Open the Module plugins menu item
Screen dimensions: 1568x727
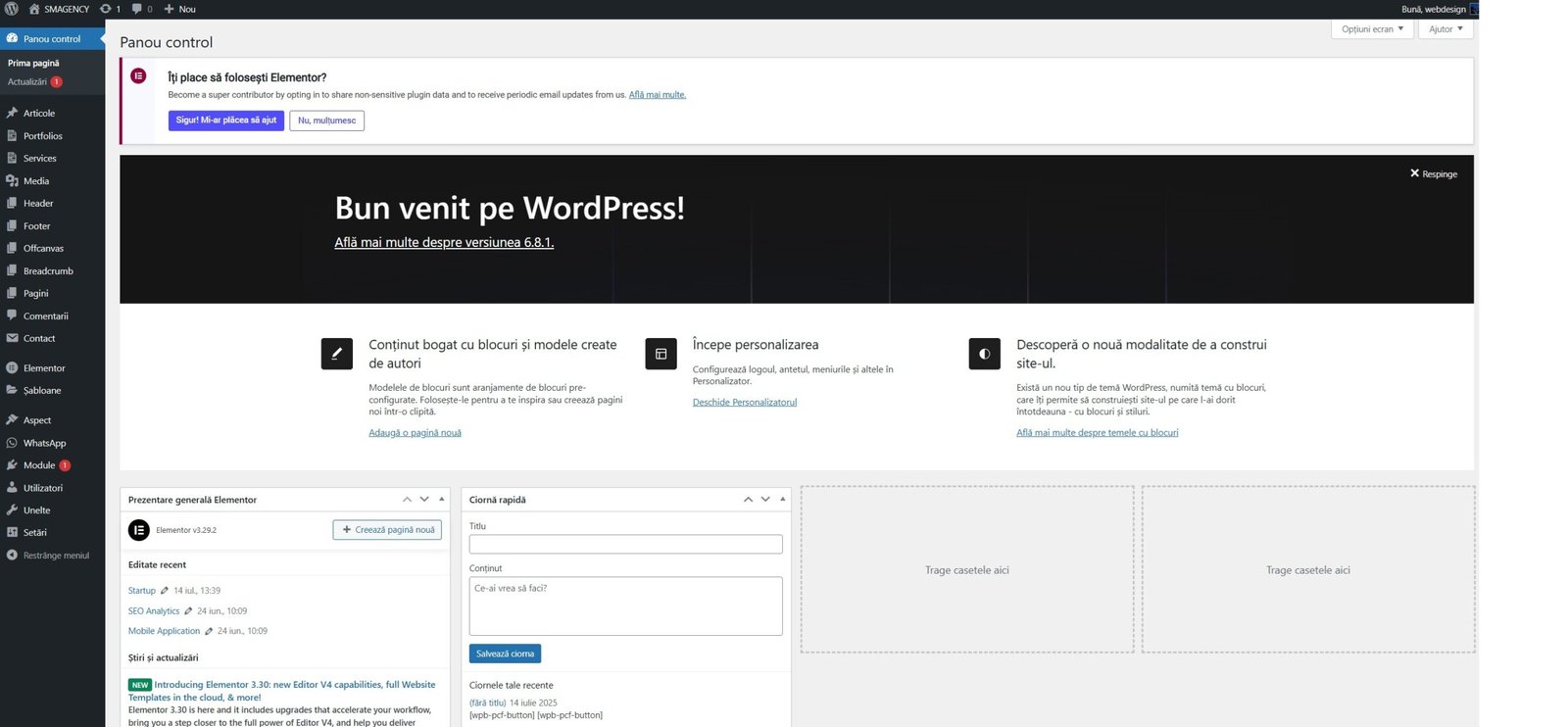click(39, 465)
